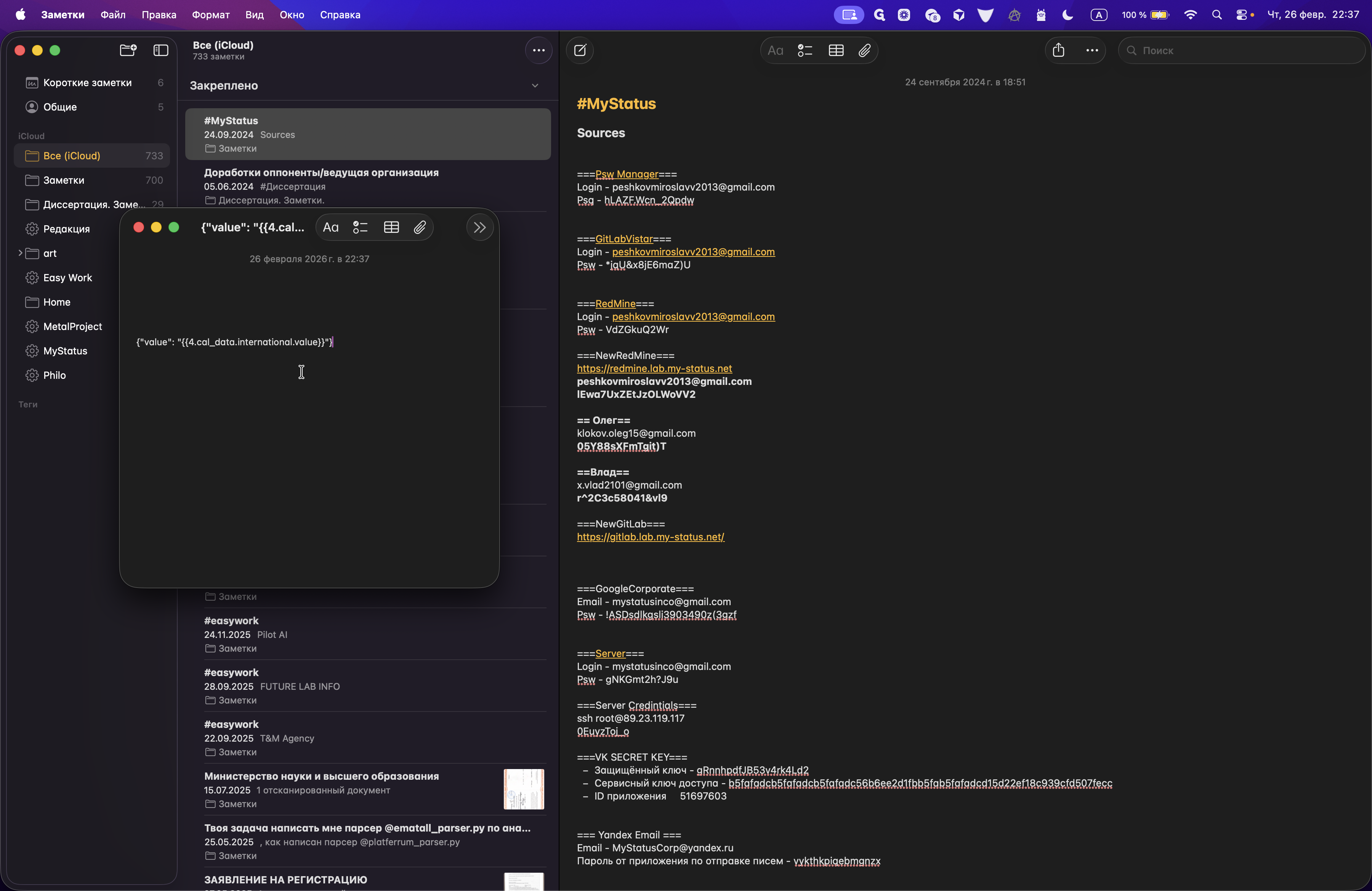This screenshot has height=891, width=1372.
Task: Click attachment paperclip in main toolbar
Action: tap(864, 50)
